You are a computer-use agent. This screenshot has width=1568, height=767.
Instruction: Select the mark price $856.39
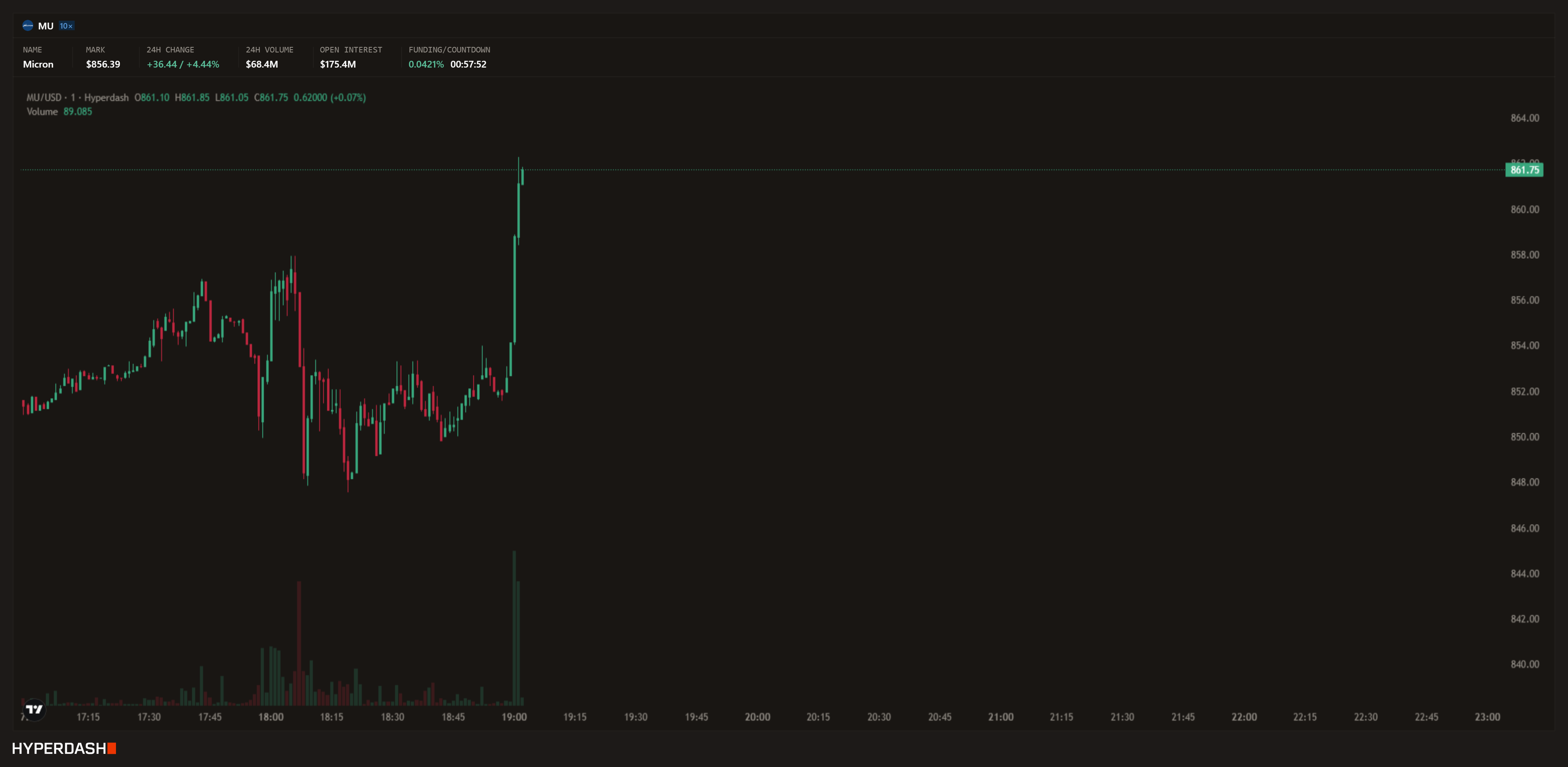(103, 64)
